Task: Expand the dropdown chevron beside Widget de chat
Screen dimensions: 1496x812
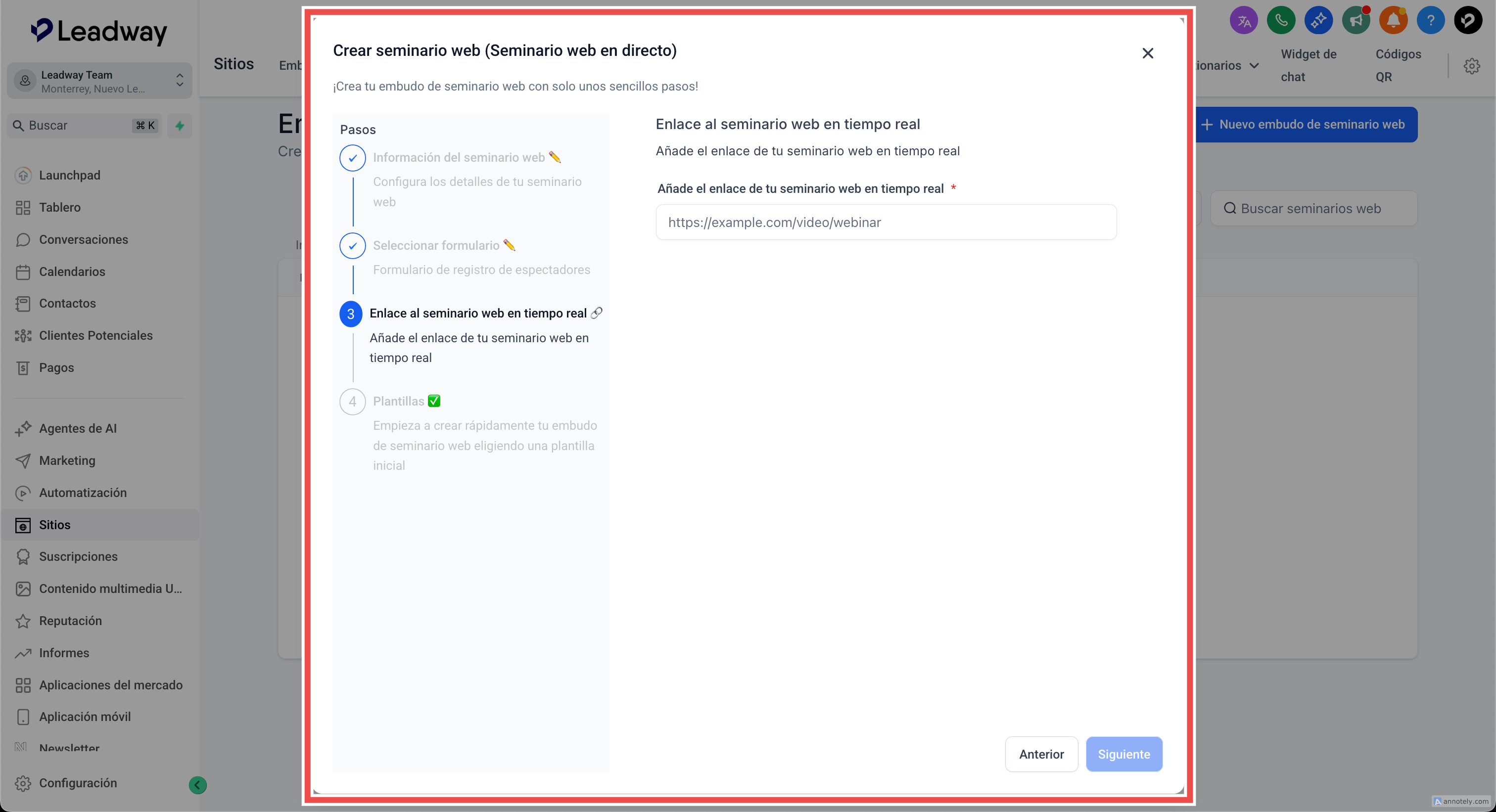Action: pyautogui.click(x=1255, y=66)
